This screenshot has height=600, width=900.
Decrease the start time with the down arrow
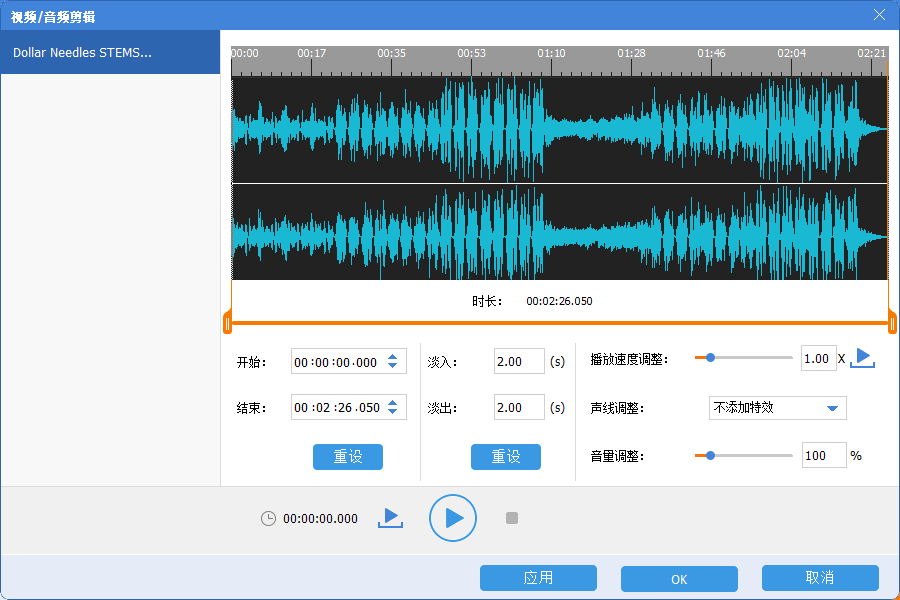[393, 366]
